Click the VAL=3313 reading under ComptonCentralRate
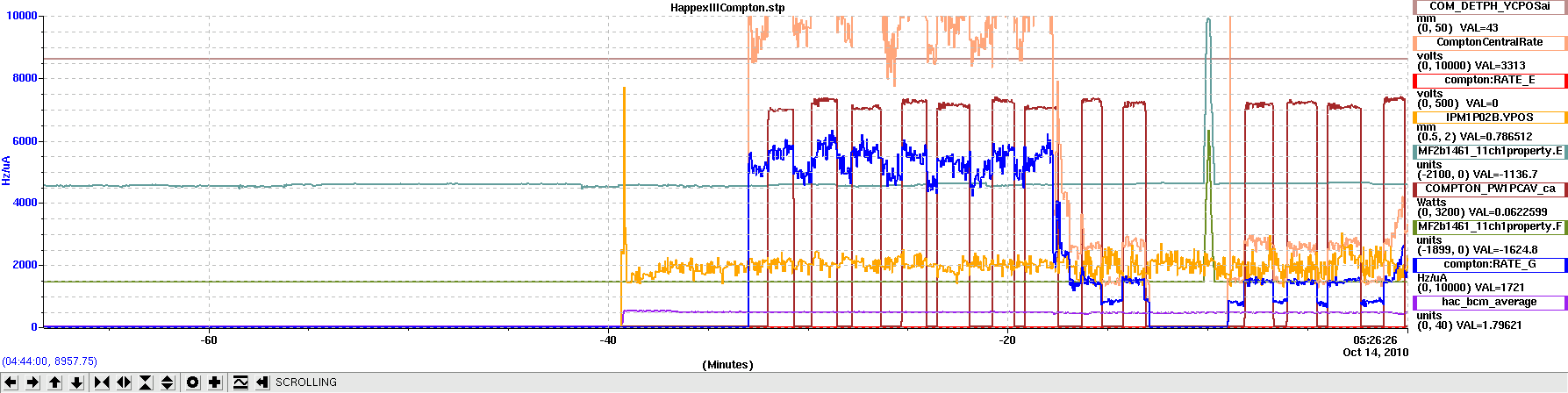 tap(1500, 66)
